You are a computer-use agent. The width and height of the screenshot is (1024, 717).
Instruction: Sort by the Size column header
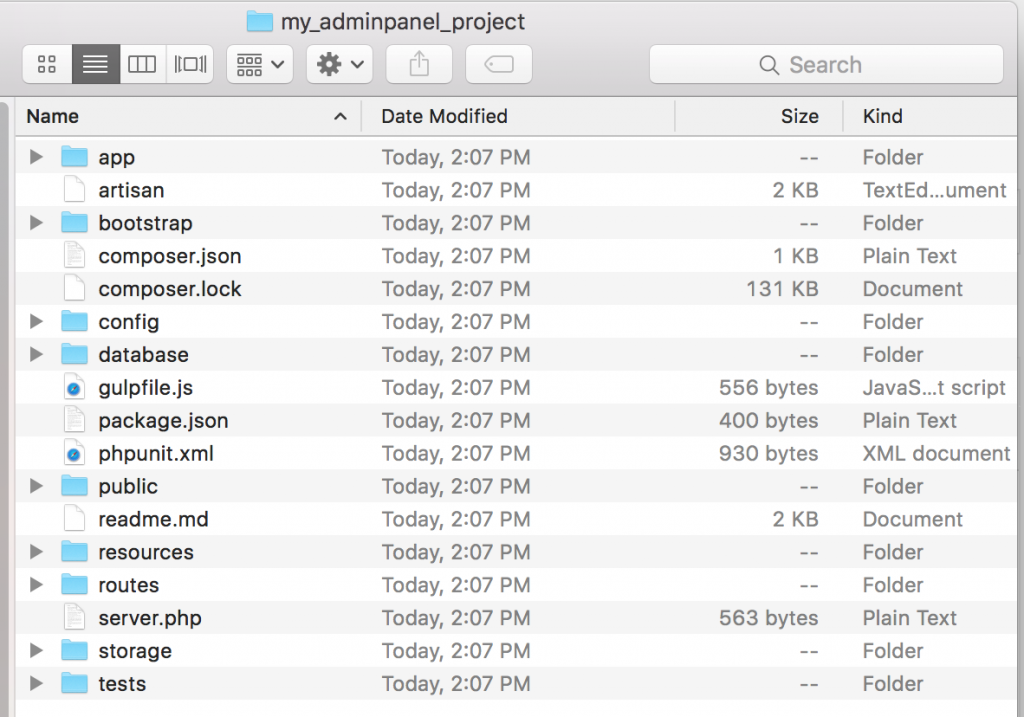(759, 116)
